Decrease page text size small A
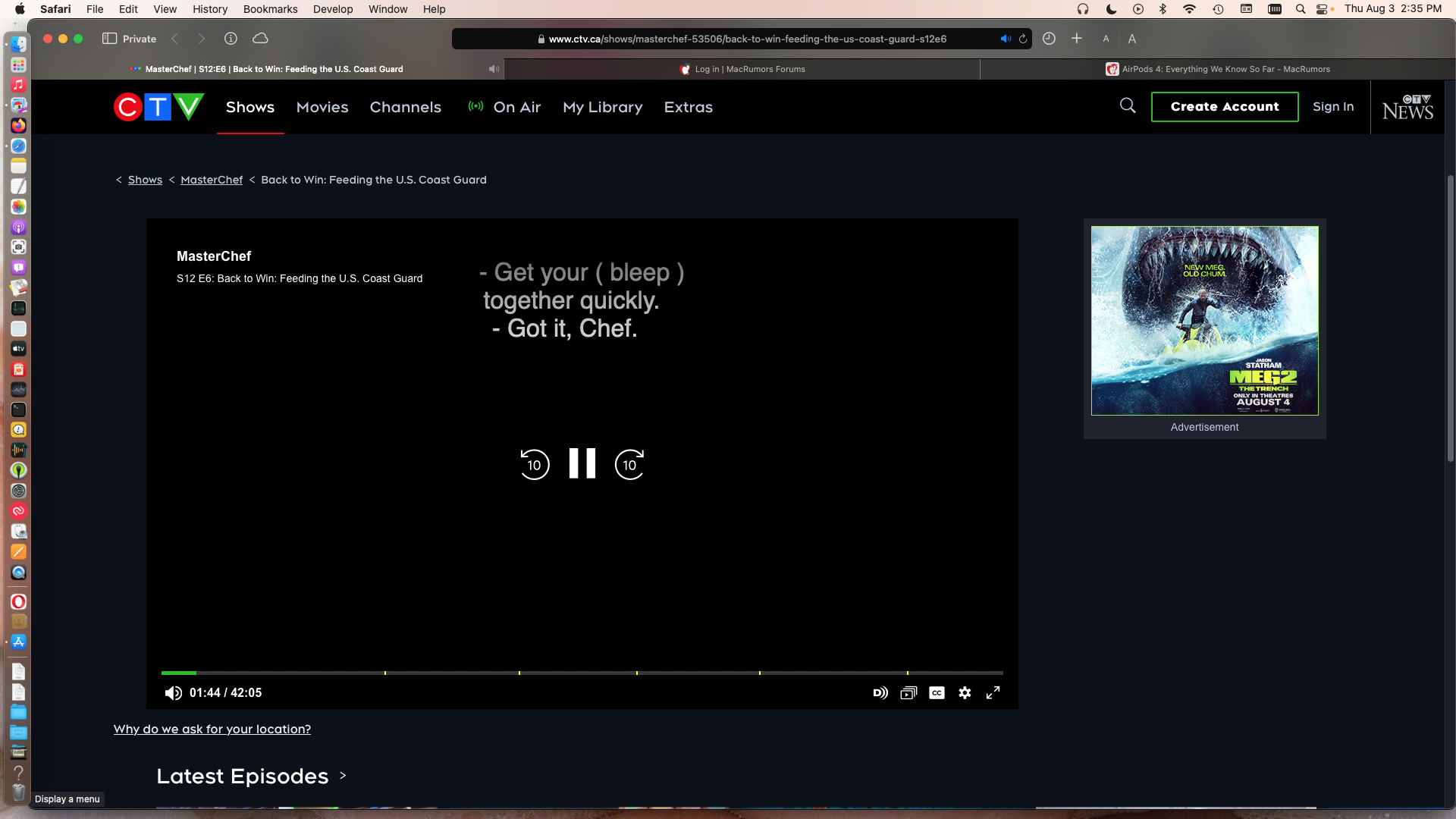The height and width of the screenshot is (819, 1456). 1106,39
